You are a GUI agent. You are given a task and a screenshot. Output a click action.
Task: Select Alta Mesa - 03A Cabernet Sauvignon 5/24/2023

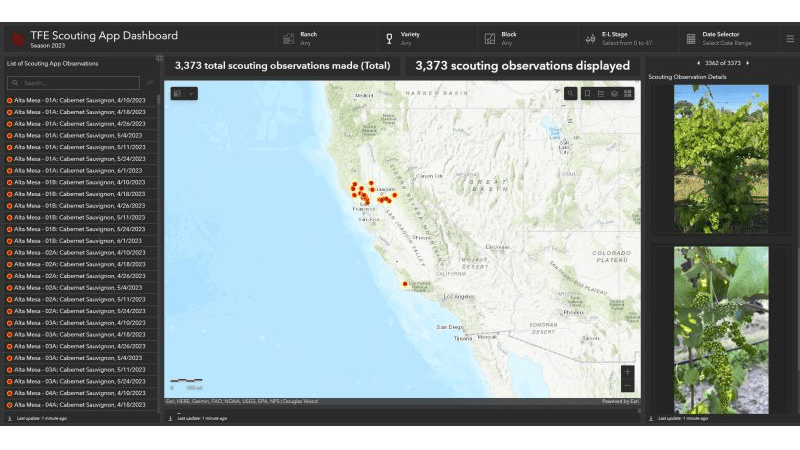click(80, 382)
